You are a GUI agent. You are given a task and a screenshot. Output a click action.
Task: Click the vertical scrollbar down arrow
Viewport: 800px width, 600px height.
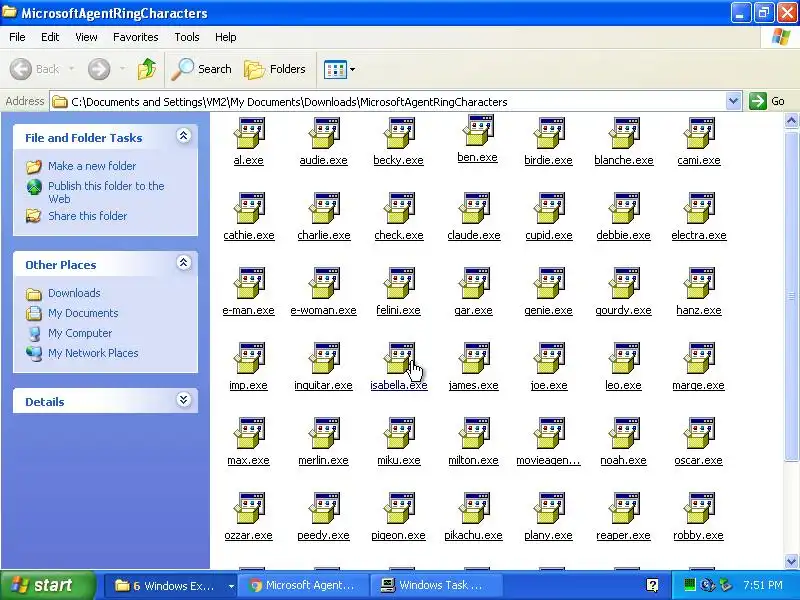point(791,561)
